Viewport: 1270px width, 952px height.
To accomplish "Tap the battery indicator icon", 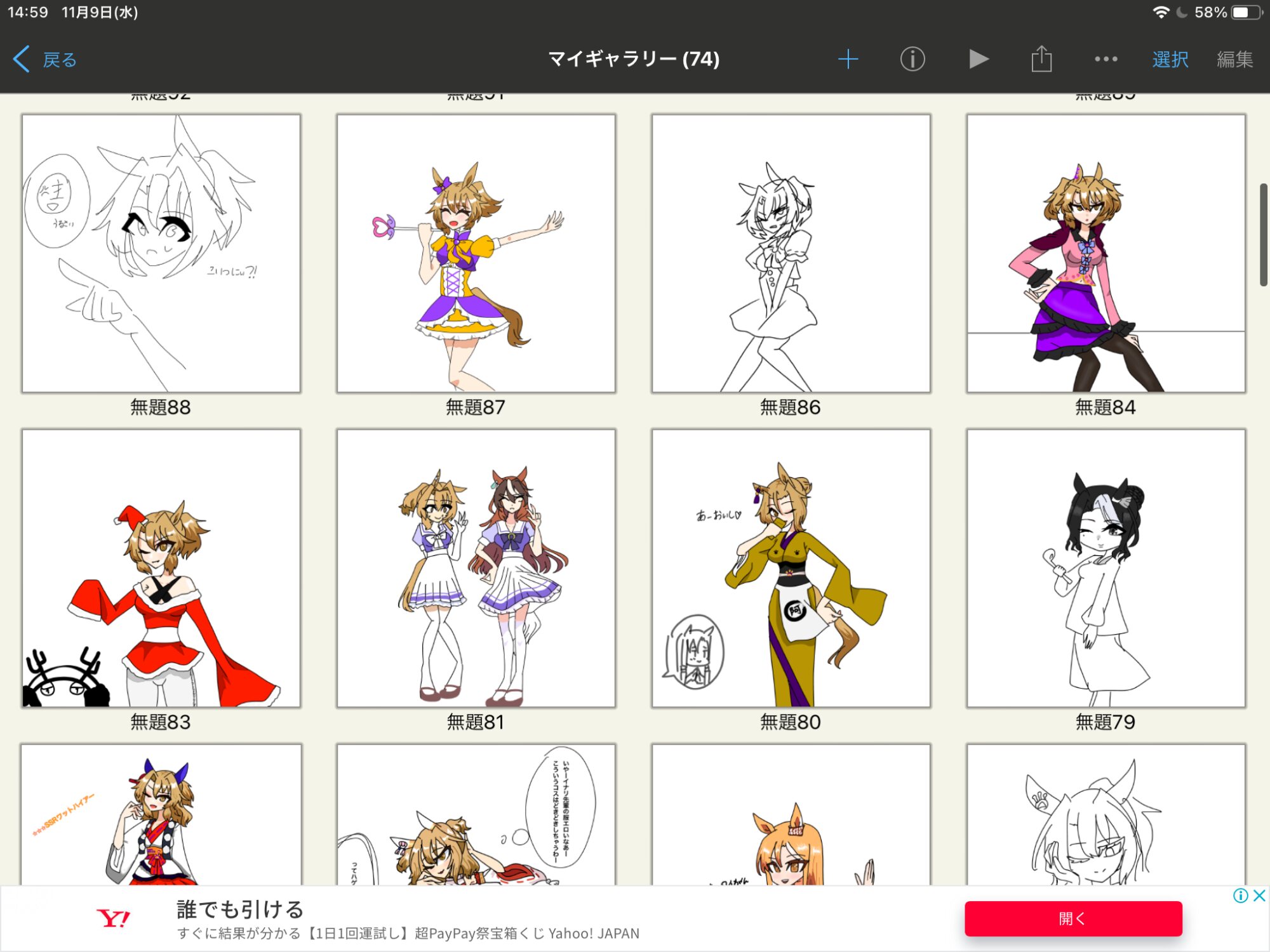I will [x=1247, y=12].
